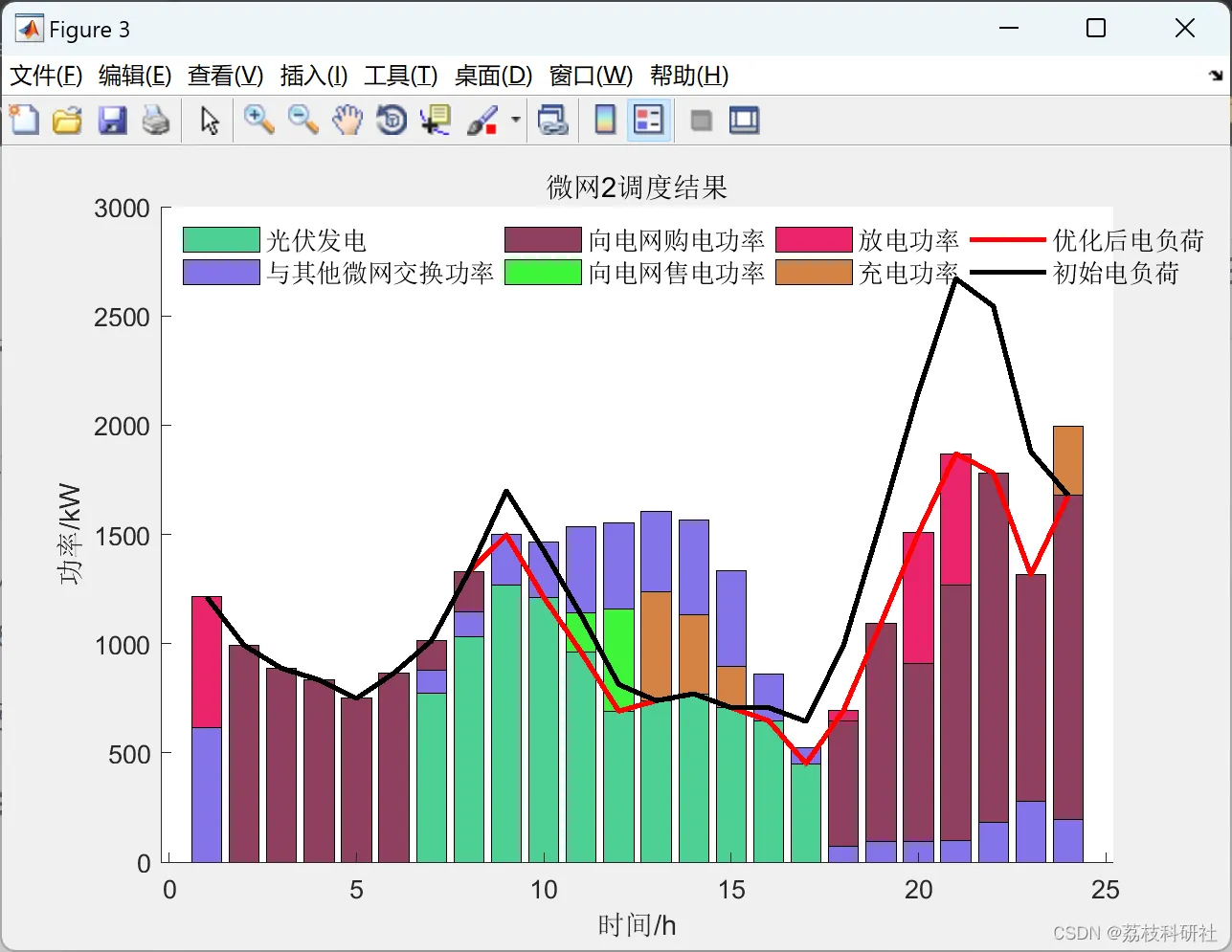Click the Show Plot Tools and Dock icon
Viewport: 1232px width, 952px height.
[744, 121]
